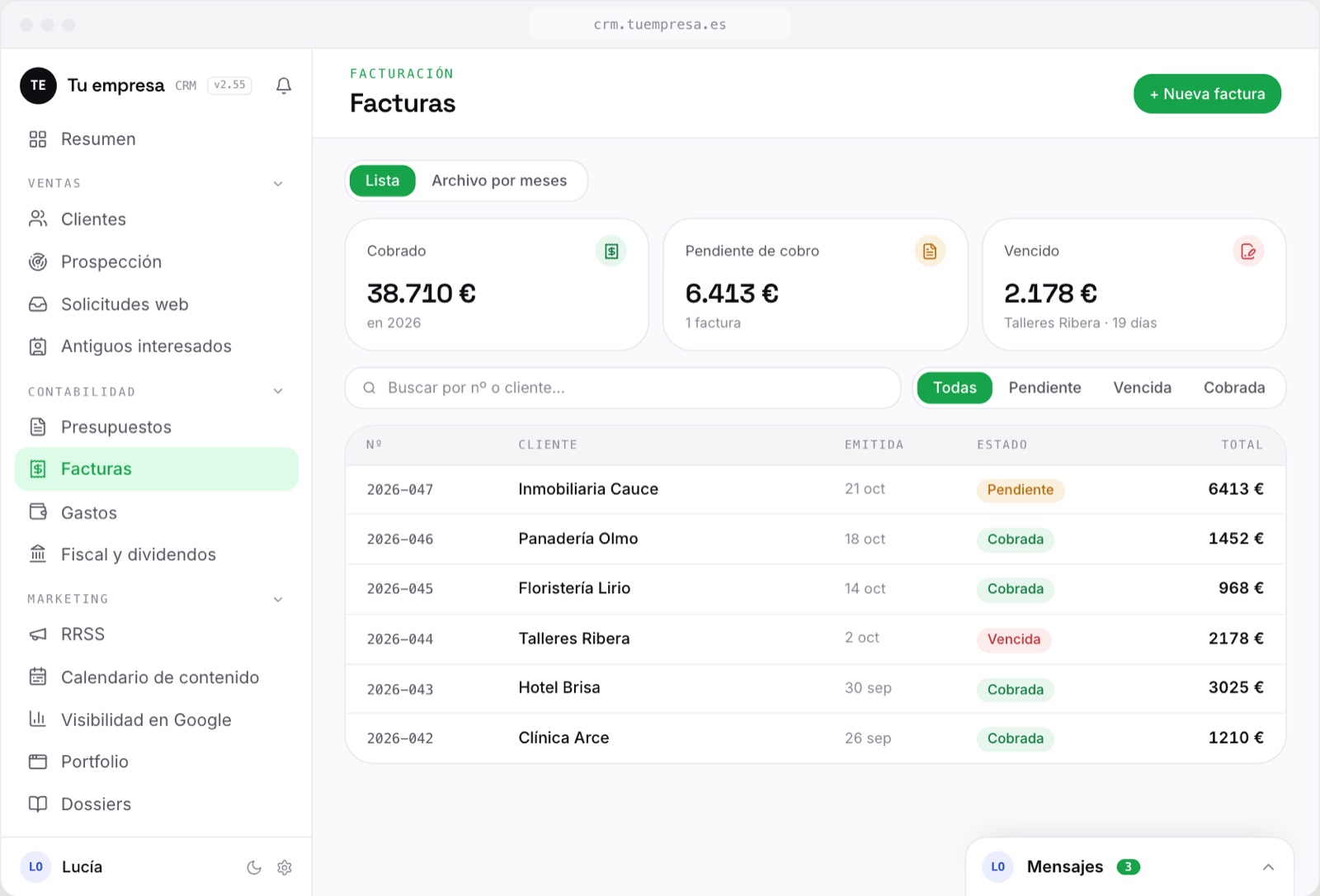Open notifications bell icon
Viewport: 1320px width, 896px height.
click(x=284, y=86)
